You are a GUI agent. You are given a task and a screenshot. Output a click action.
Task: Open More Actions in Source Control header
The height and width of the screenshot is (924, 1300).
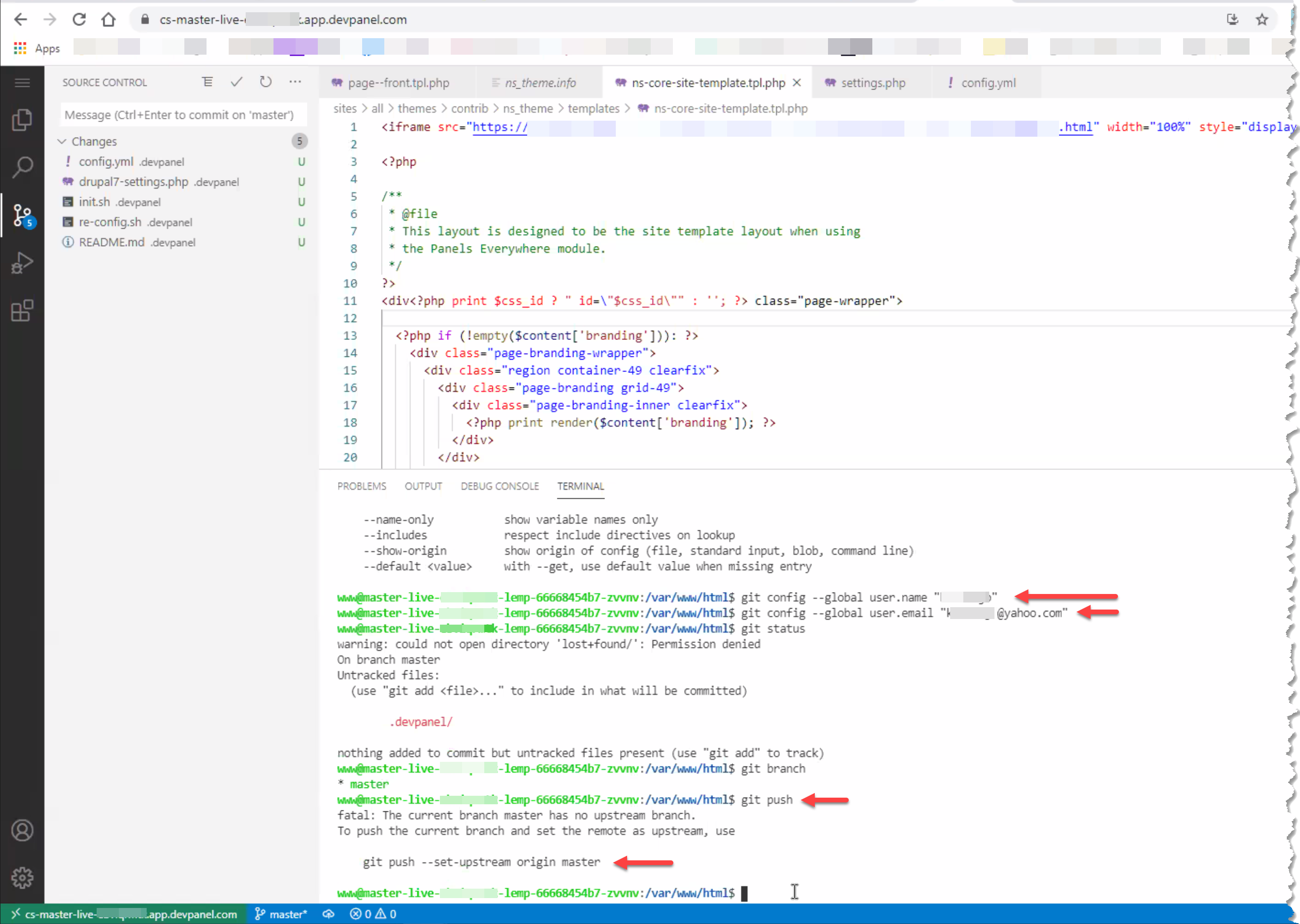point(295,82)
